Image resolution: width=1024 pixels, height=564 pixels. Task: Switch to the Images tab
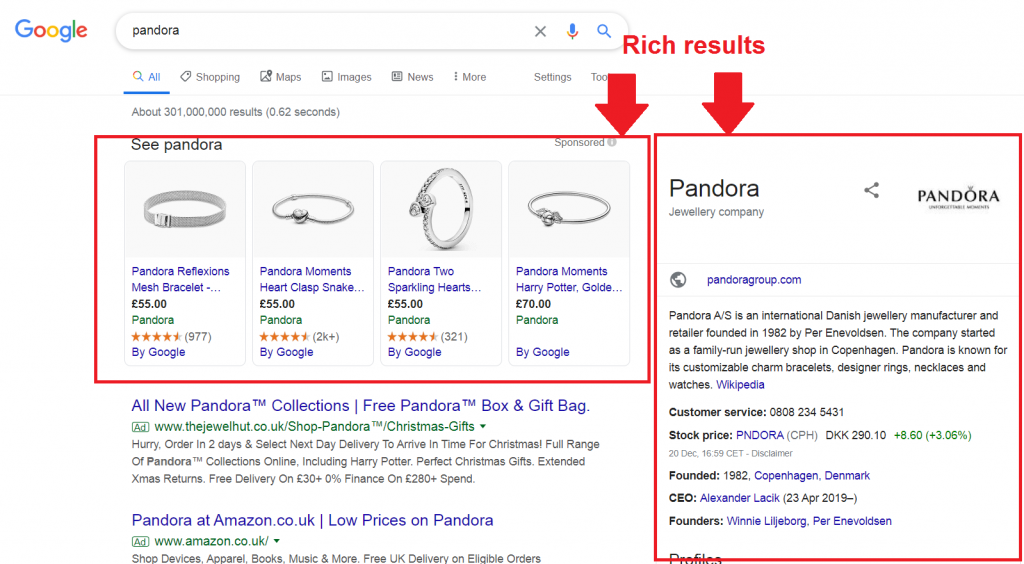346,77
